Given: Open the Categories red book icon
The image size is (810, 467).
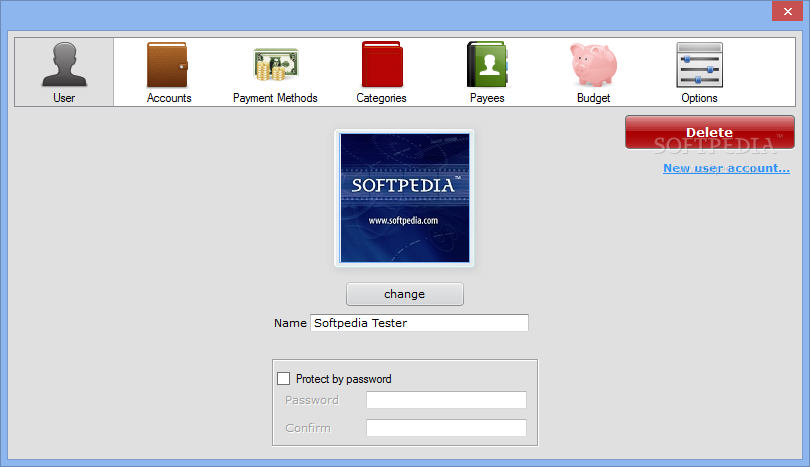Looking at the screenshot, I should (x=382, y=64).
